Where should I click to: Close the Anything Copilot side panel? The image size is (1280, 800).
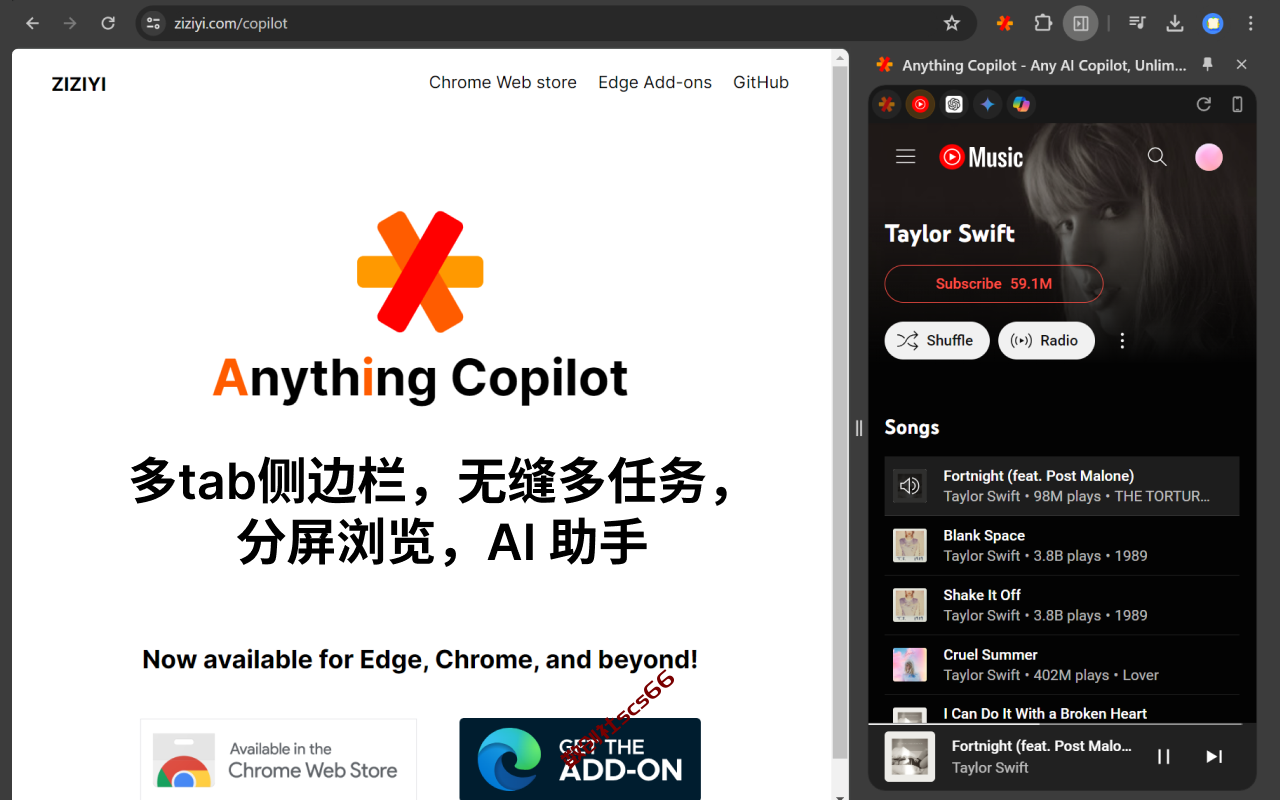point(1242,64)
